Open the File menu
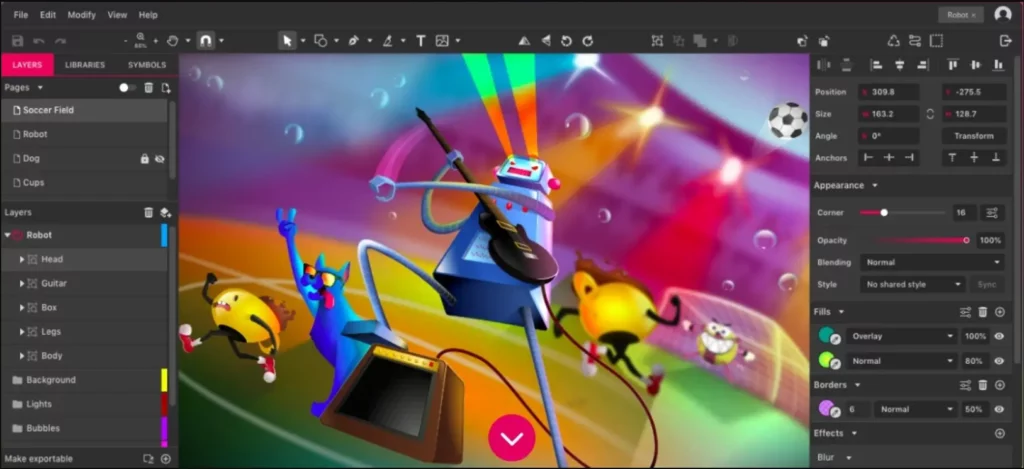1024x469 pixels. (x=21, y=14)
